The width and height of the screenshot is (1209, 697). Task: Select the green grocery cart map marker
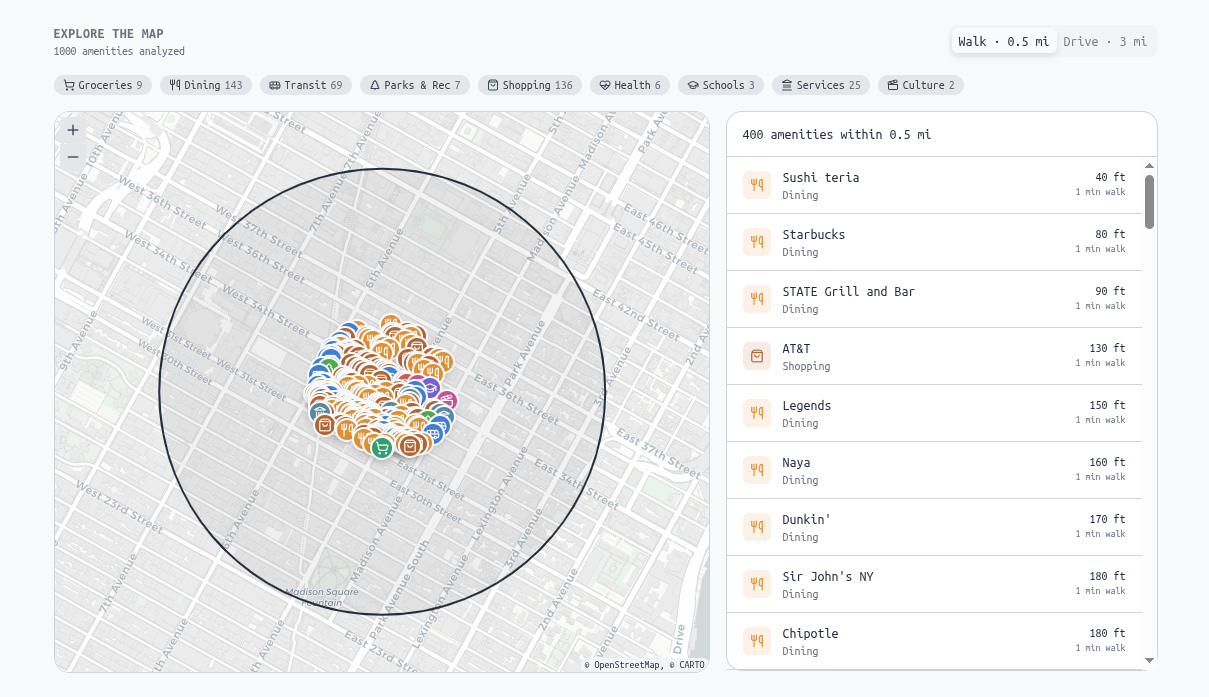381,448
